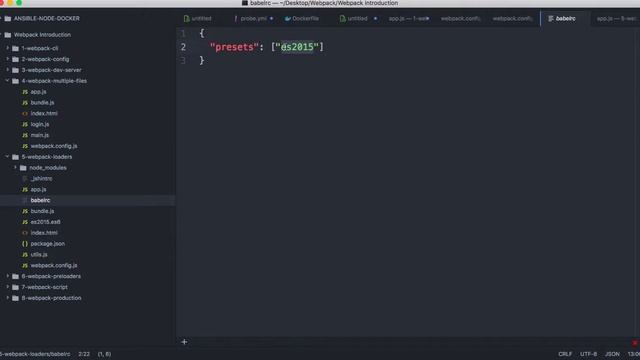Image resolution: width=640 pixels, height=360 pixels.
Task: Click the braces icon of package.json
Action: [25, 244]
